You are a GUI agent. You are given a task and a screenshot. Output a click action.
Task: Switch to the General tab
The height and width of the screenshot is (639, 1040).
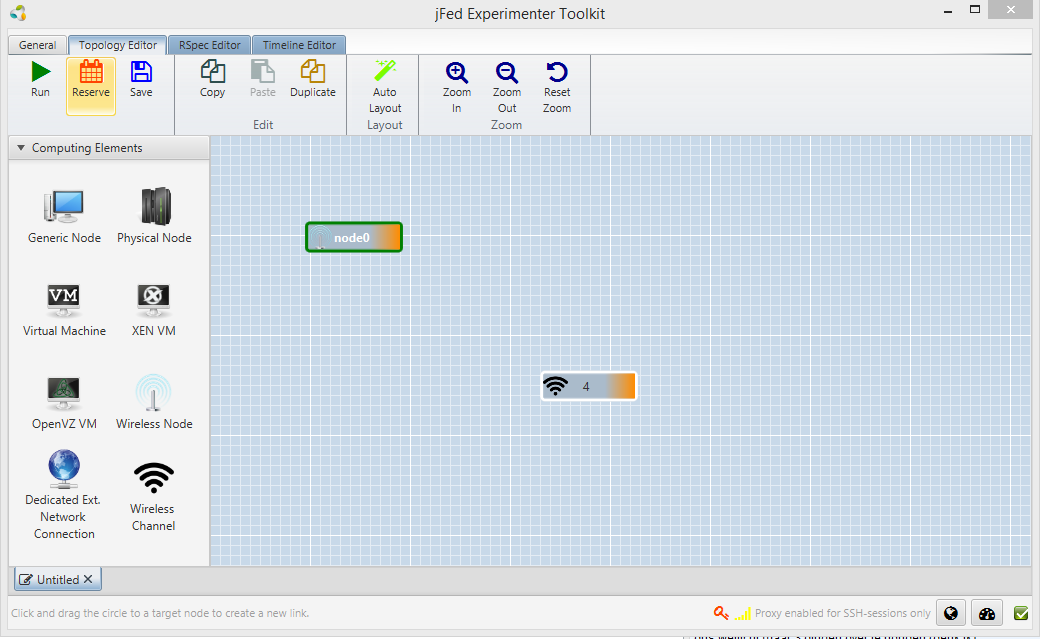coord(38,45)
